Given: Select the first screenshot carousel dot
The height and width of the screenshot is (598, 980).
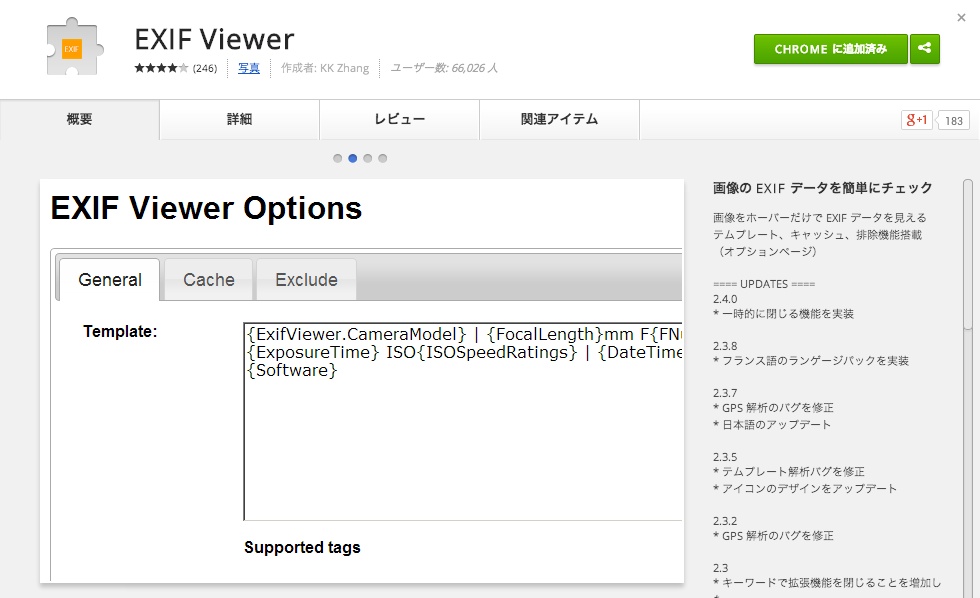Looking at the screenshot, I should (338, 158).
